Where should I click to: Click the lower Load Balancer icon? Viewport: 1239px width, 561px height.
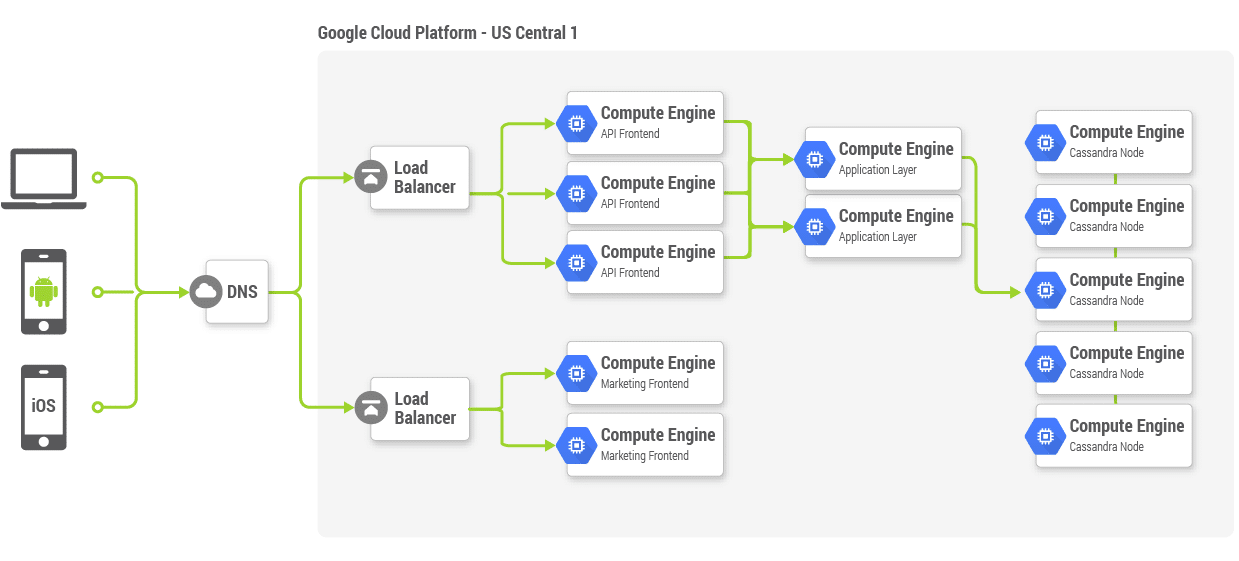click(x=371, y=408)
